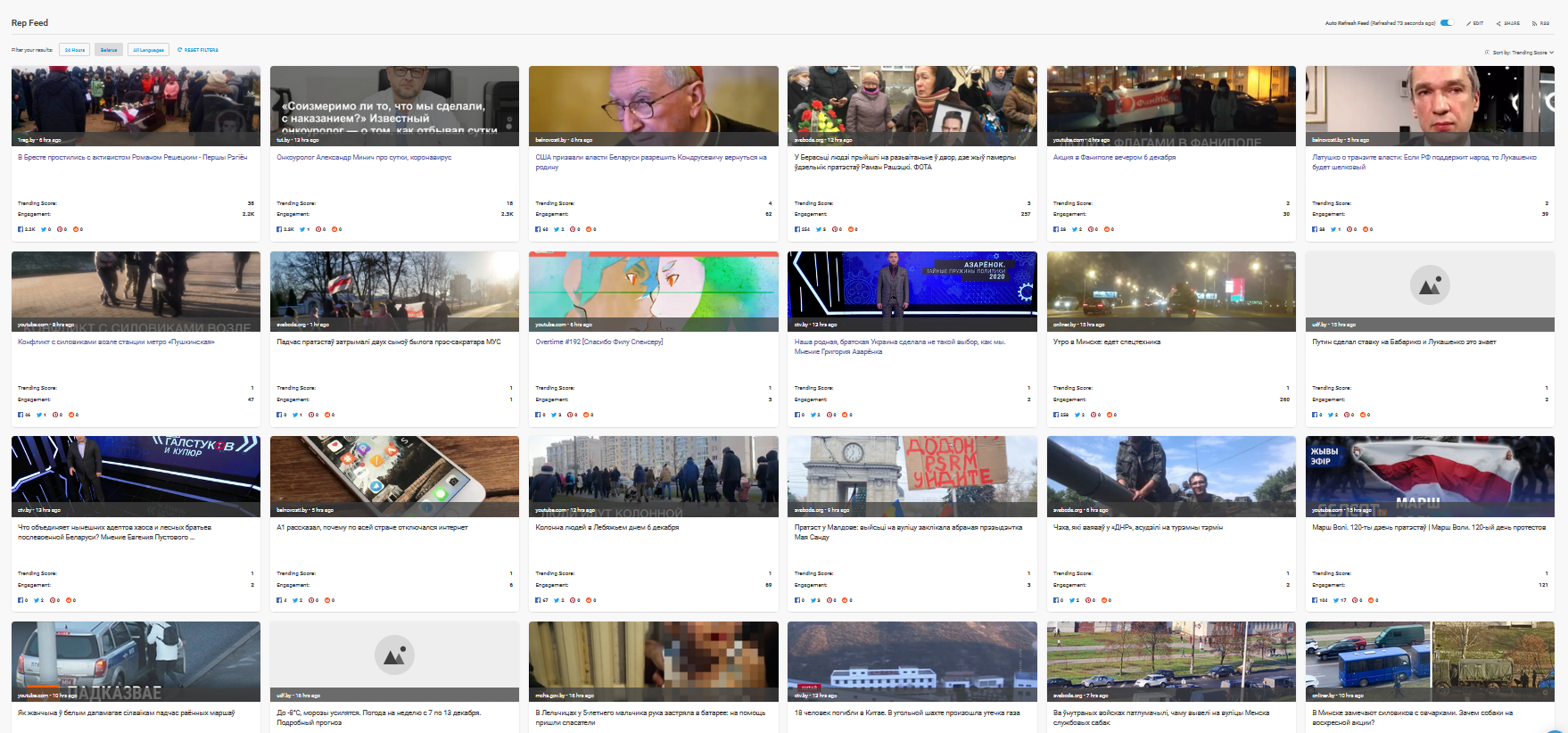Expand the Sort by Trending Score dropdown

coord(1522,53)
